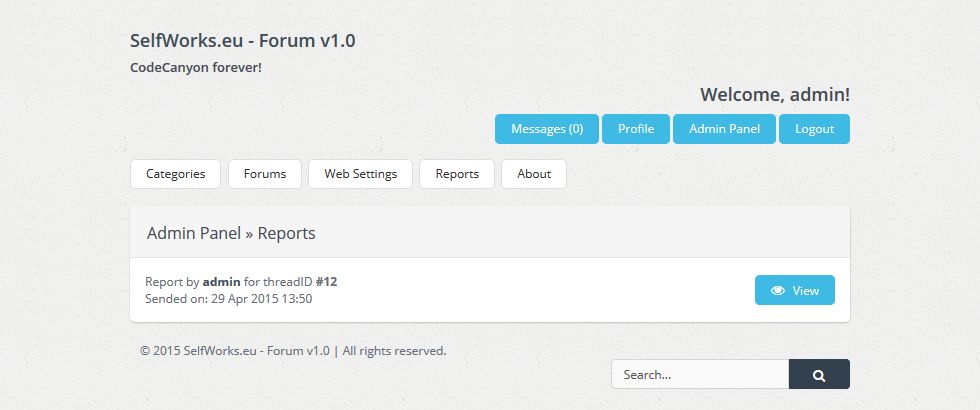Open the blue Admin Panel button
980x410 pixels.
tap(724, 129)
